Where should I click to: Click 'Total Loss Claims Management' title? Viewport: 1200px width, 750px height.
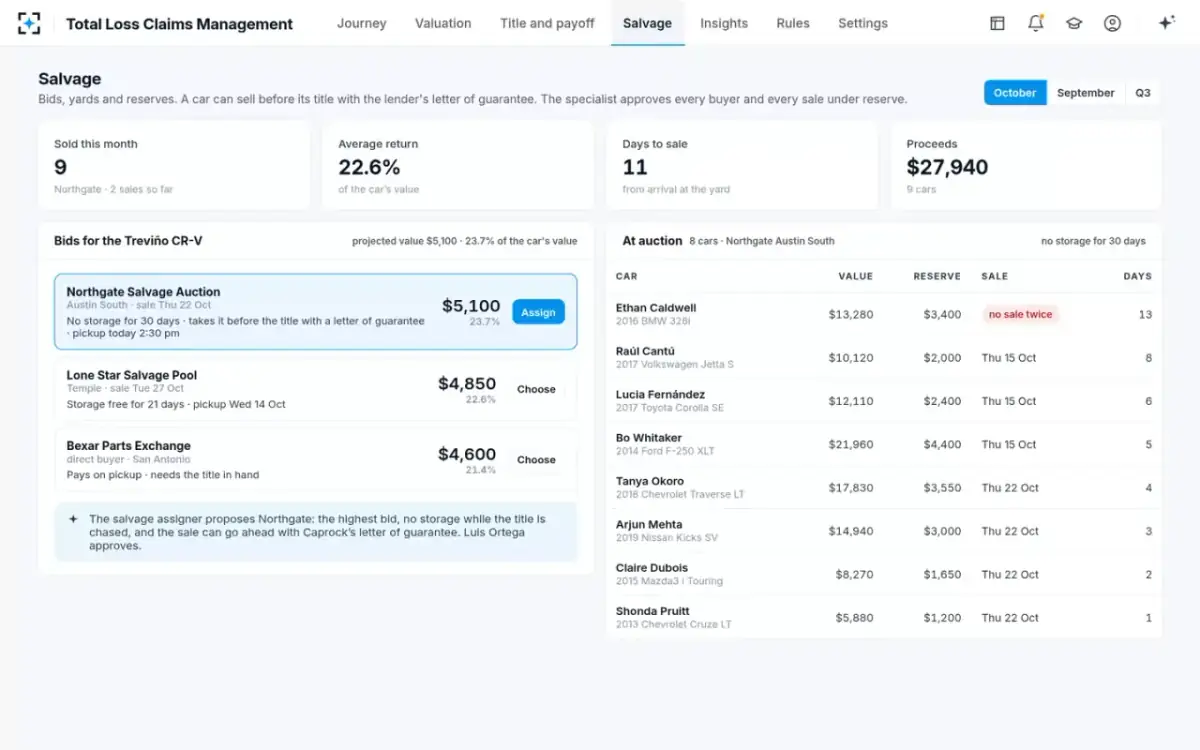(180, 24)
